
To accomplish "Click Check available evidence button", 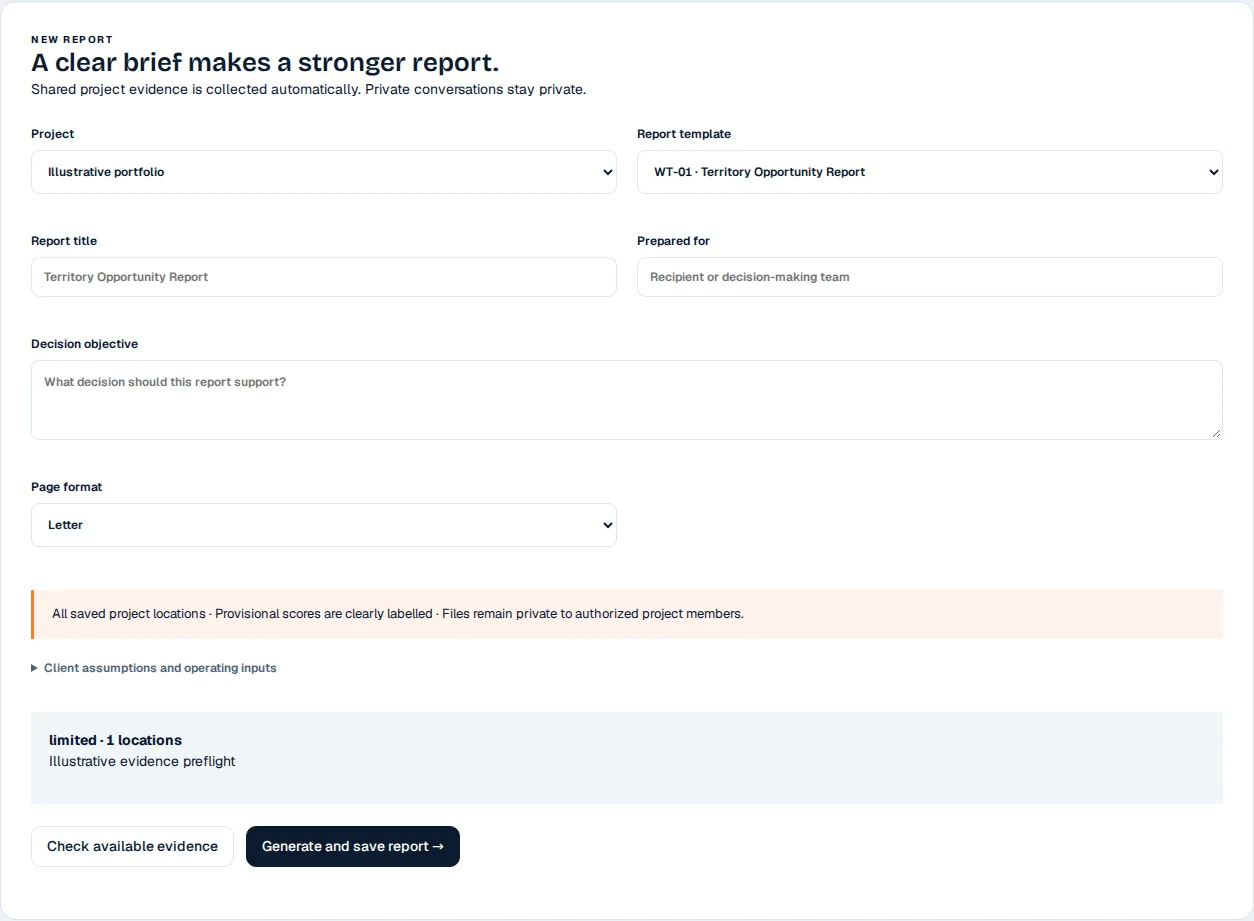I will (132, 846).
